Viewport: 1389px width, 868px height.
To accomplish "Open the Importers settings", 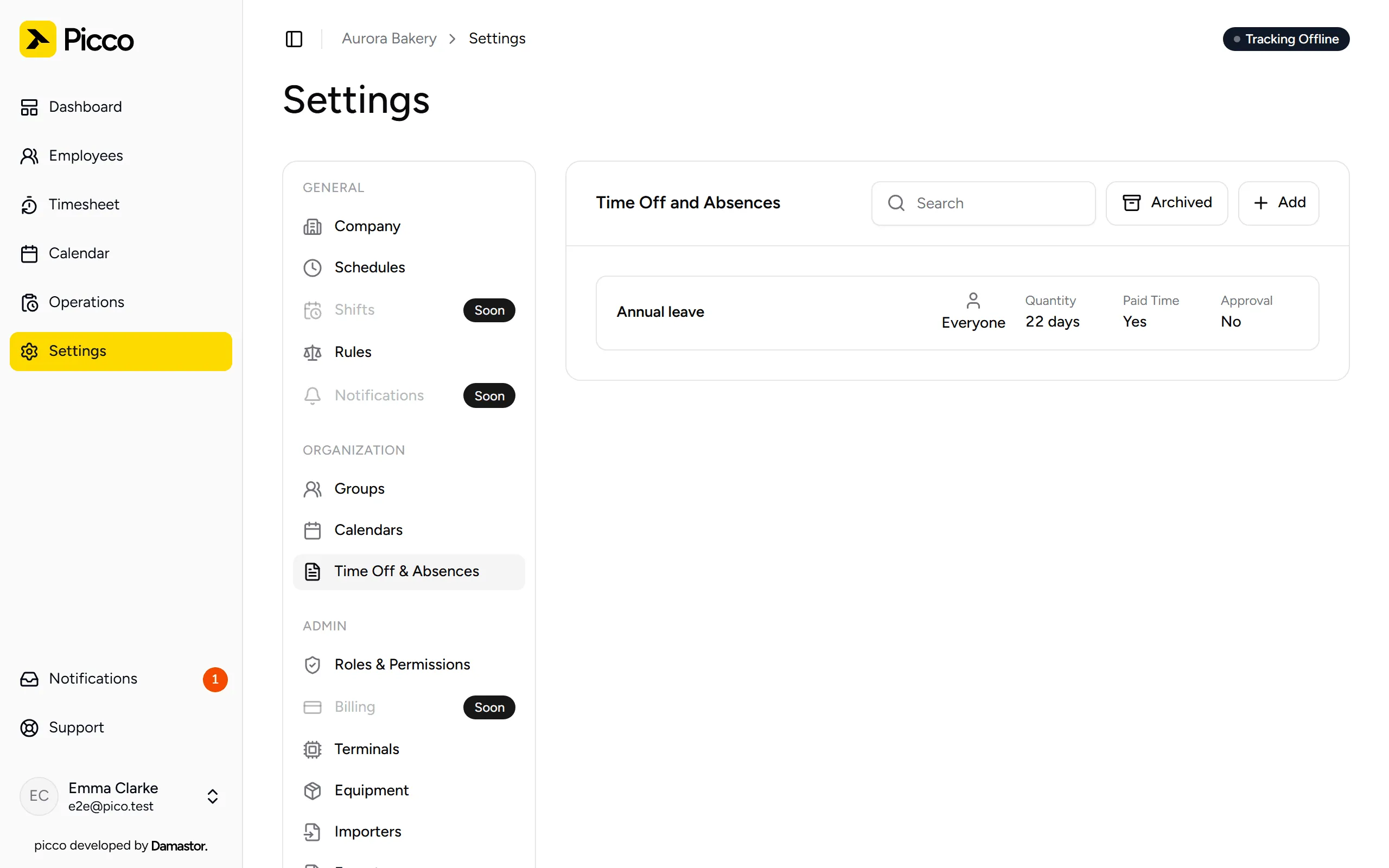I will pyautogui.click(x=409, y=831).
